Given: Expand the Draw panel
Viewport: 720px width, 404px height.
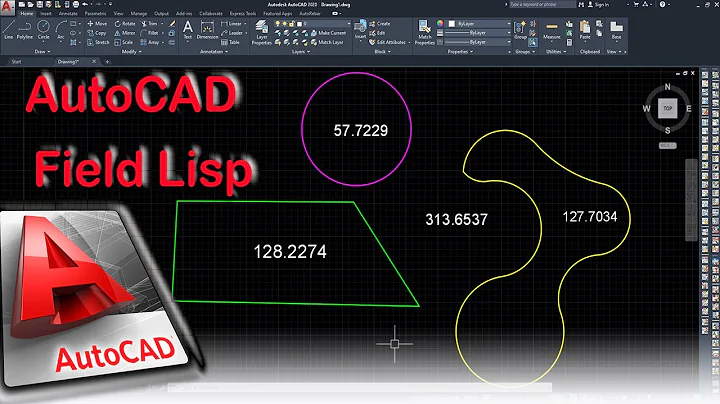Looking at the screenshot, I should [42, 52].
